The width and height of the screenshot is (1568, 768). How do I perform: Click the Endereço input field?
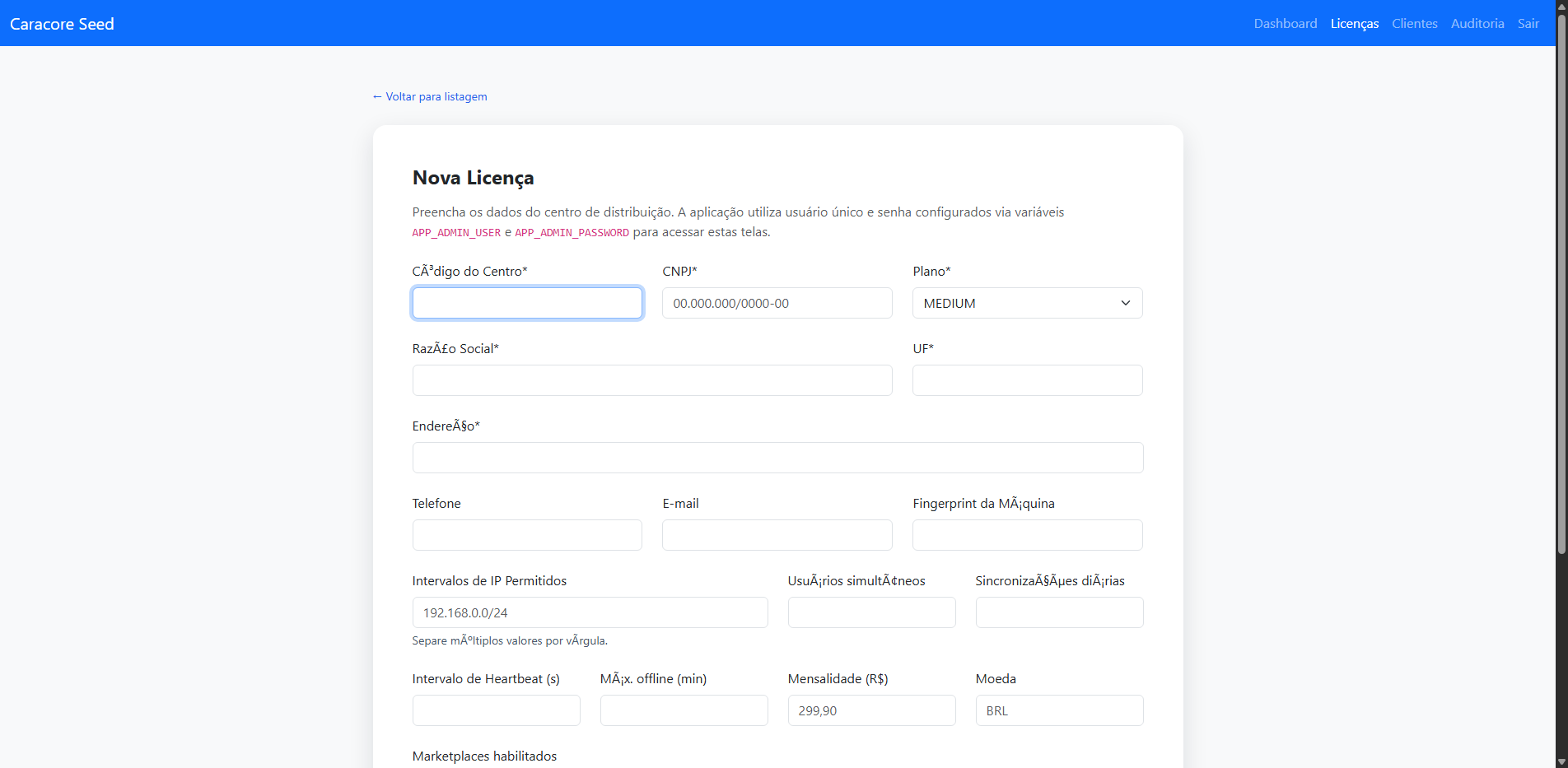coord(777,458)
